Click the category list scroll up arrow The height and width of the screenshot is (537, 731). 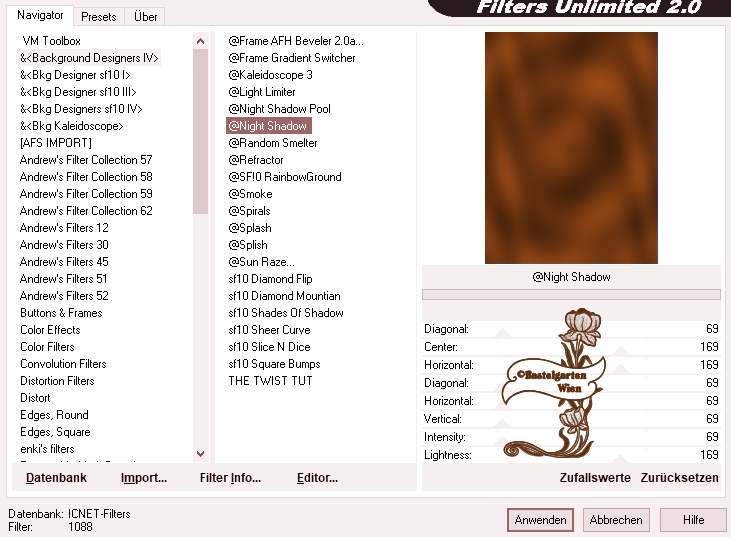[200, 41]
